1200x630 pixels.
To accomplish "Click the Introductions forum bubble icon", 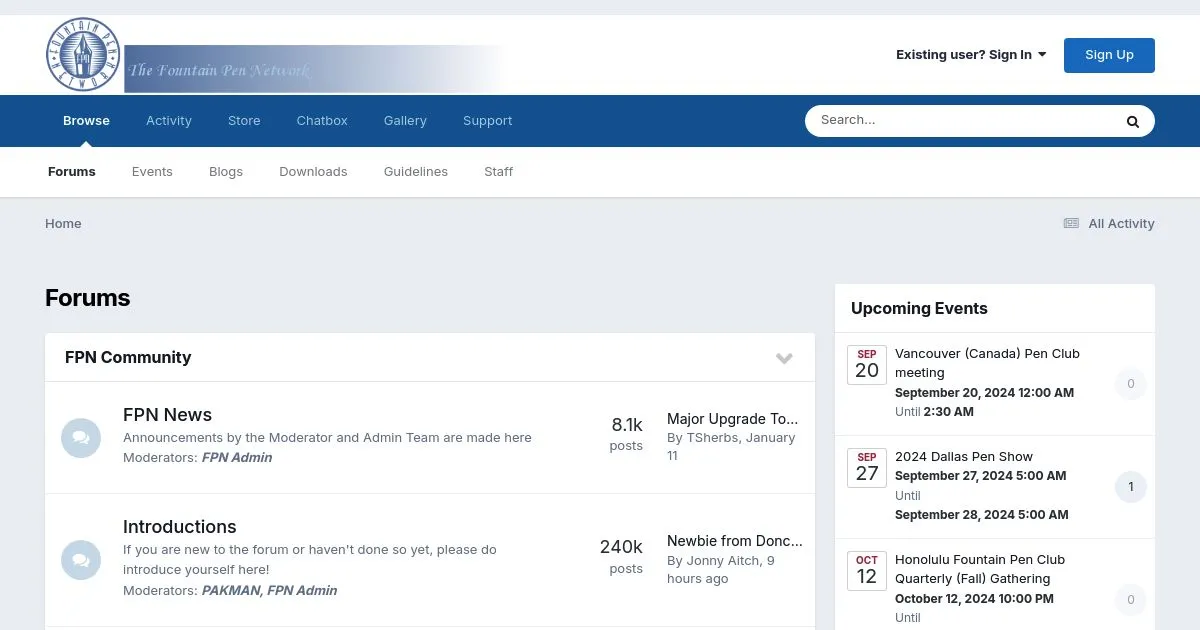I will (x=81, y=560).
